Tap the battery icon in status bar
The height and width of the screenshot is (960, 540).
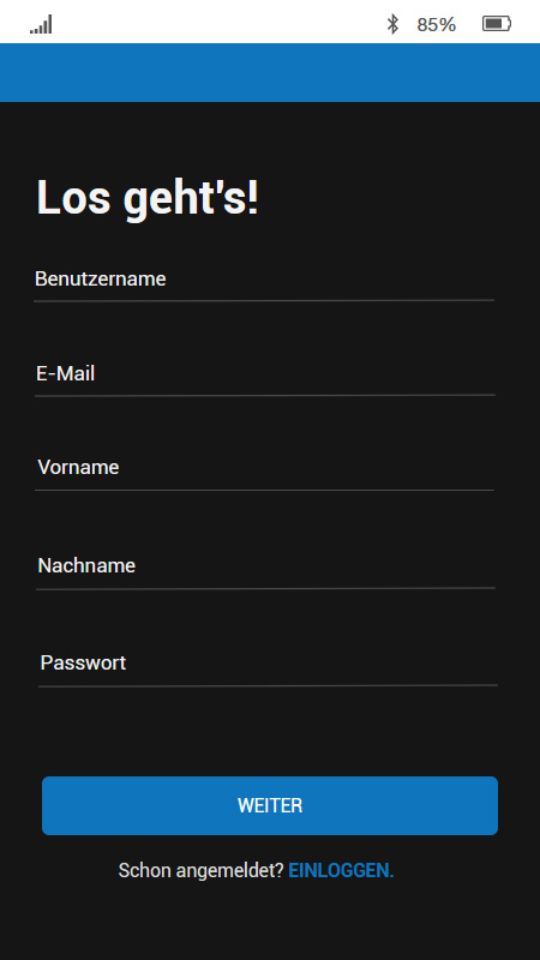(x=497, y=24)
